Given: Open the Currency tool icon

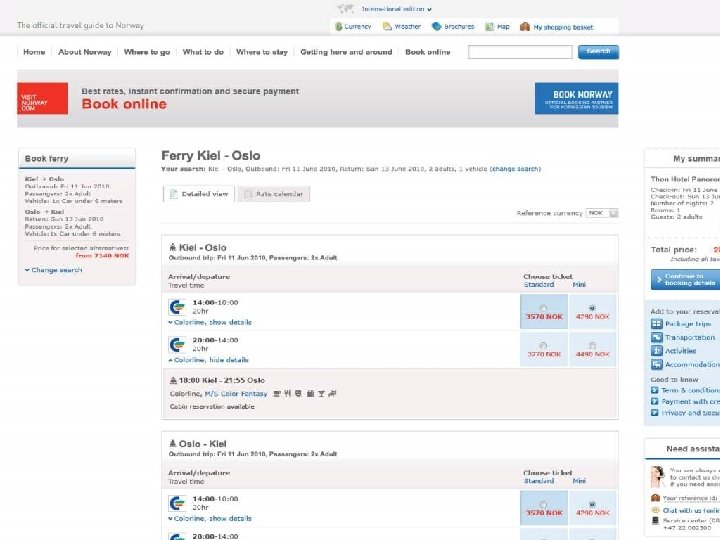Looking at the screenshot, I should click(x=338, y=27).
